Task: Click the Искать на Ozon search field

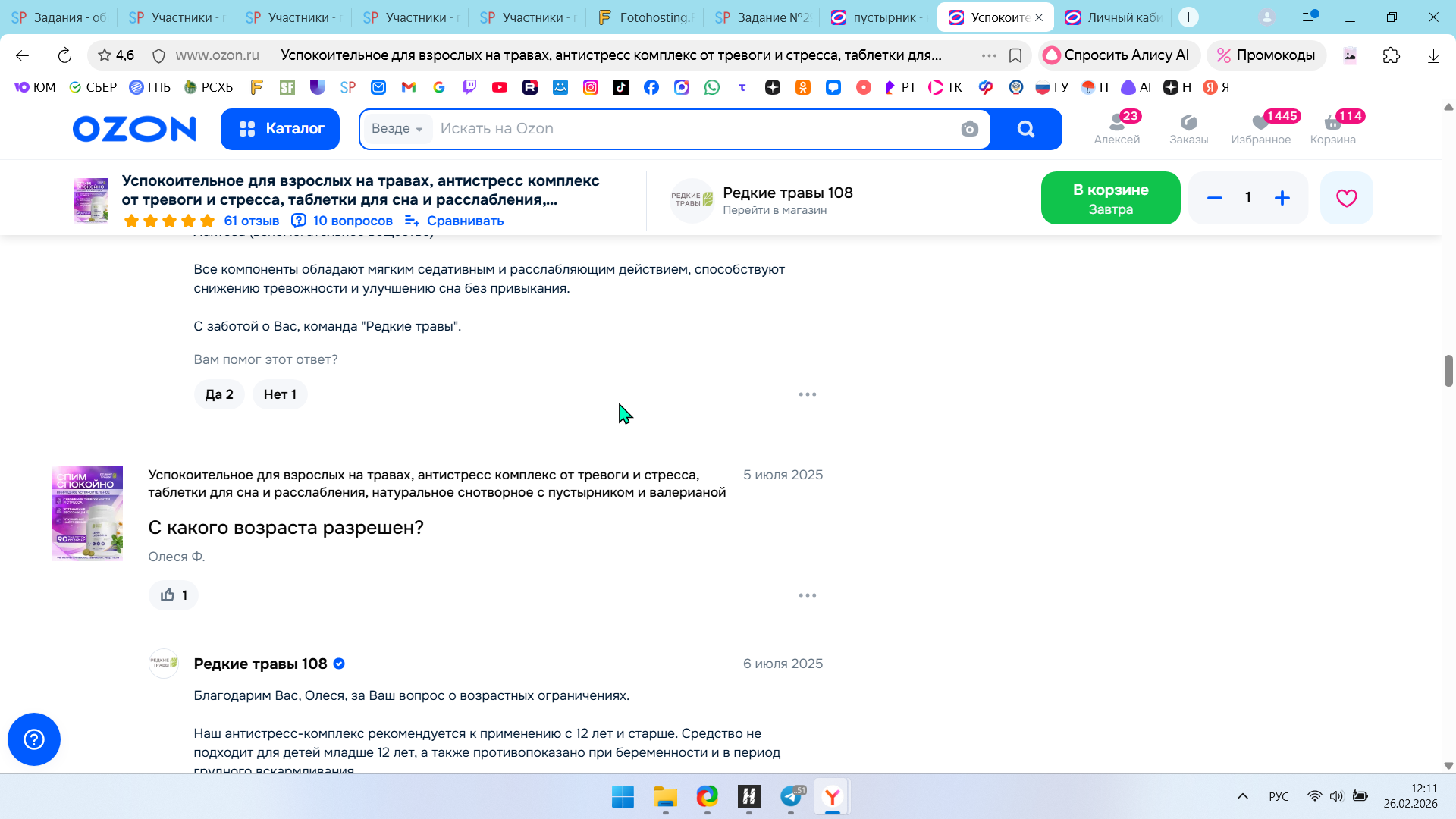Action: click(x=682, y=129)
